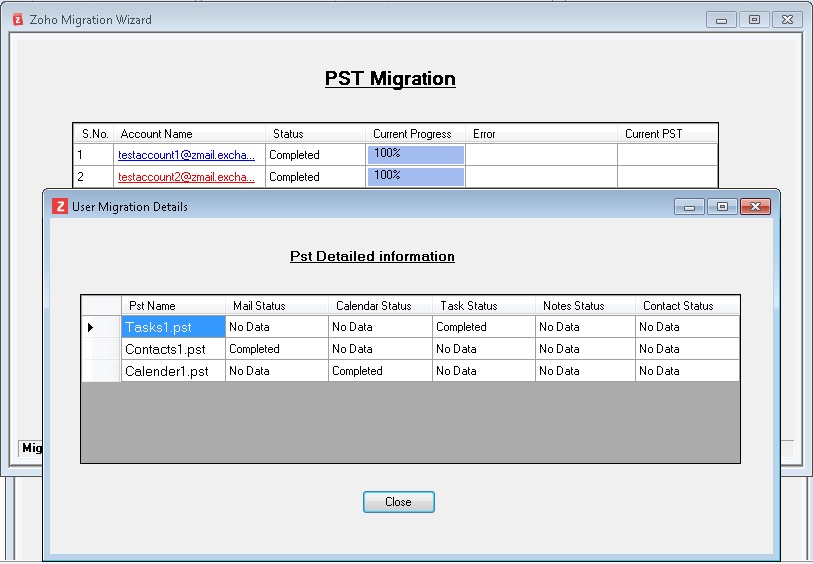Viewport: 813px width, 564px height.
Task: Click the Mail Status column header
Action: pos(276,306)
